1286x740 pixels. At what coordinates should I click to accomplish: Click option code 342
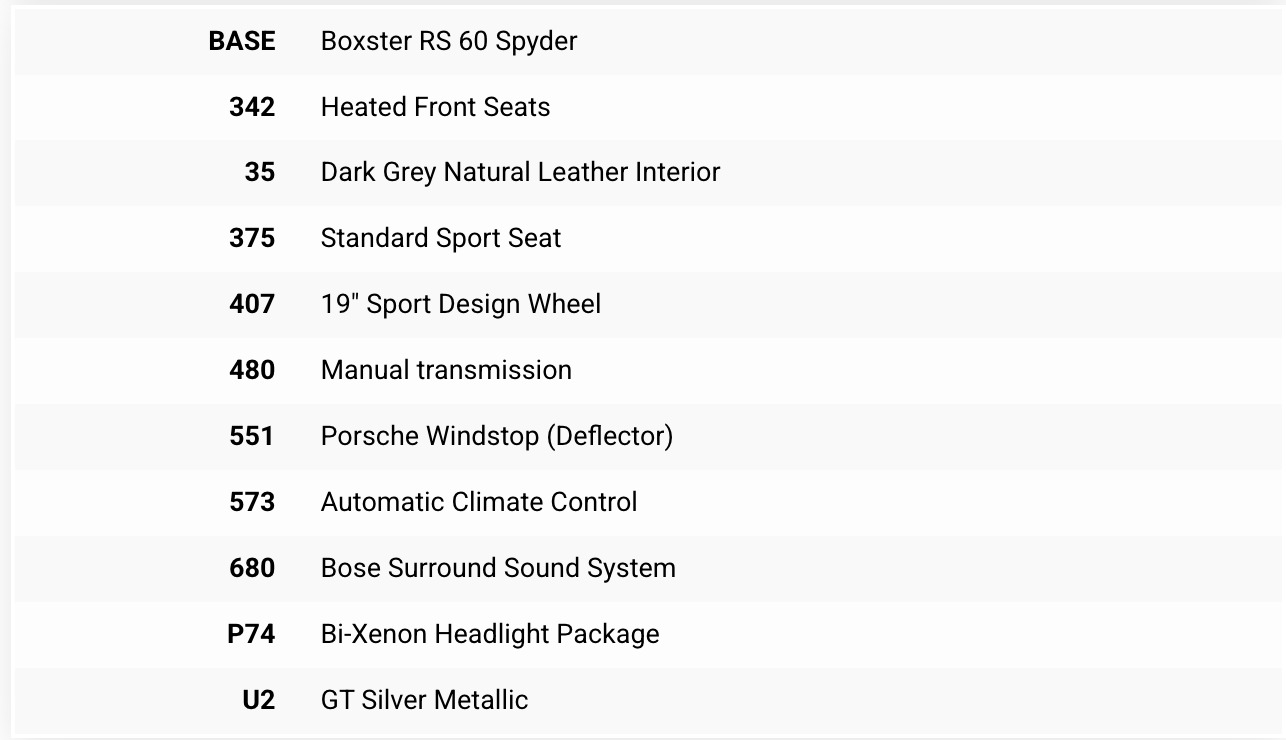tap(252, 107)
